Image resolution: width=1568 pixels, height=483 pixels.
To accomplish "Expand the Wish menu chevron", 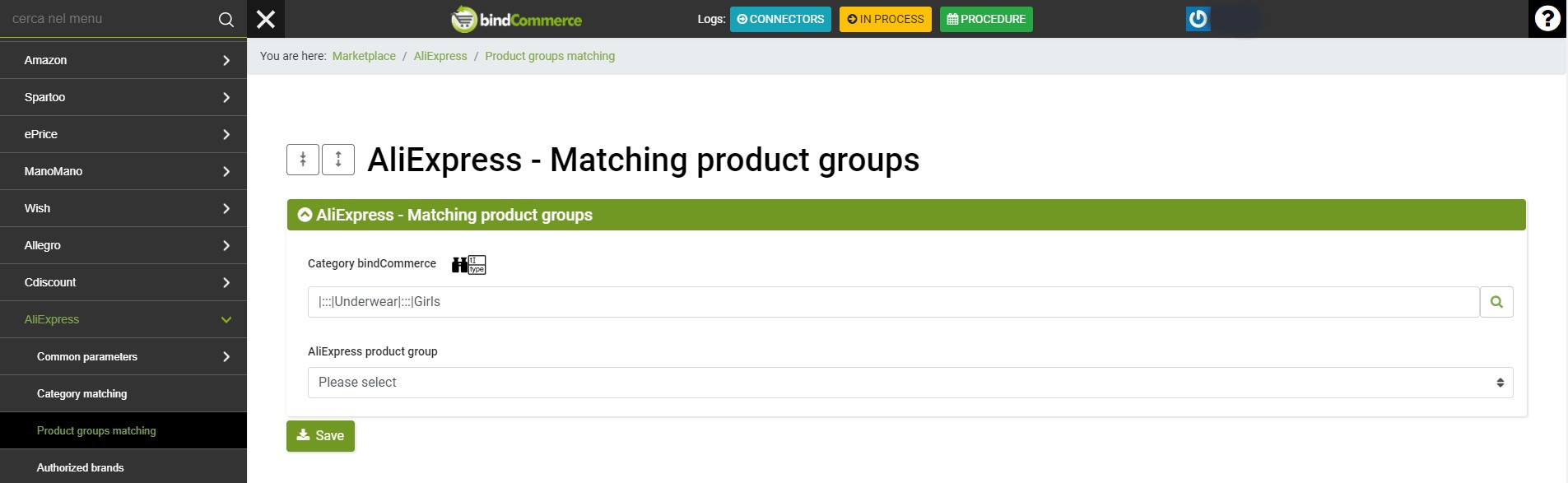I will pyautogui.click(x=226, y=208).
